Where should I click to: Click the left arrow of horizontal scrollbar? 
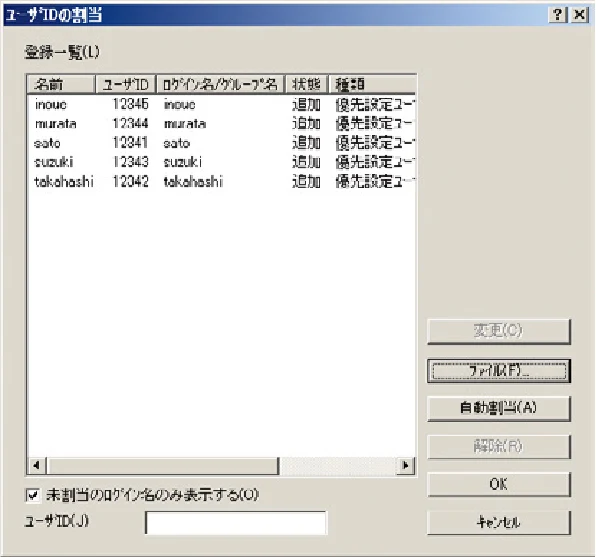(37, 465)
